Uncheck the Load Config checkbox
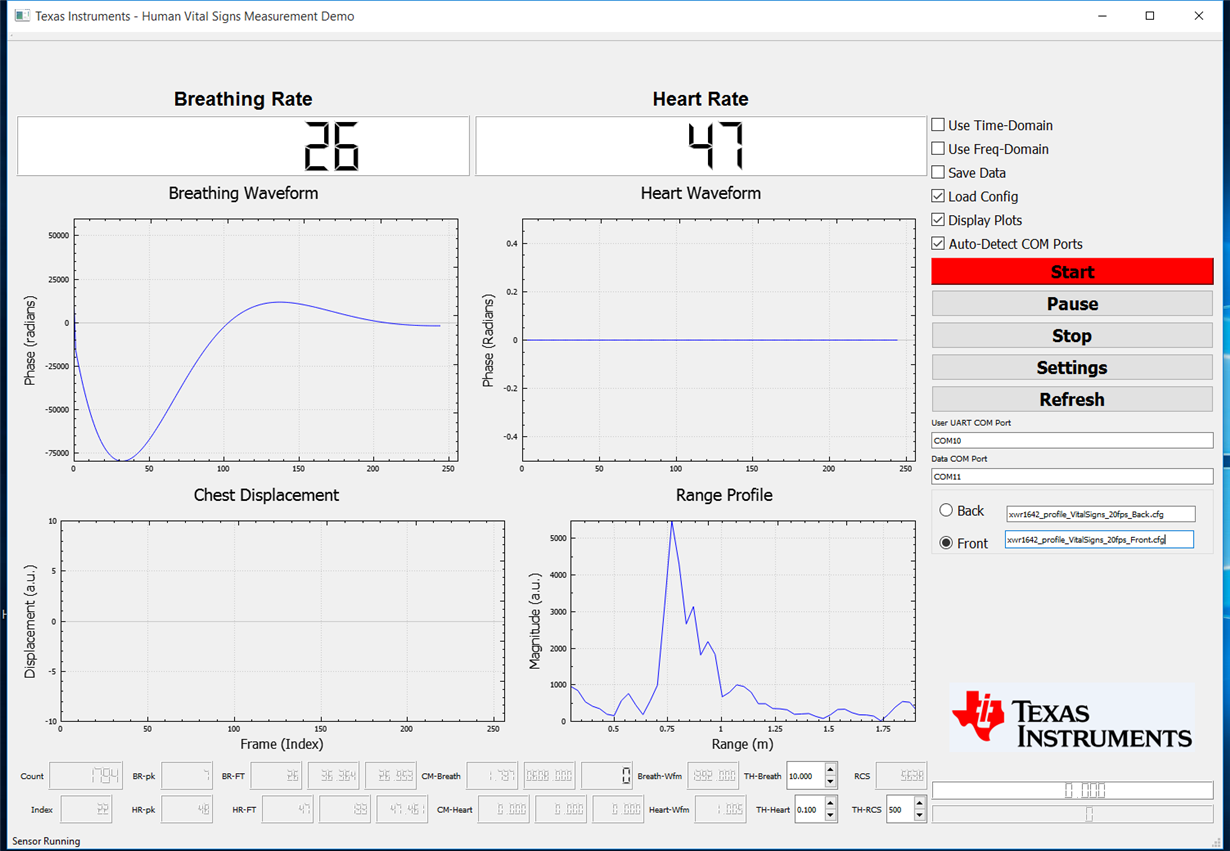 (x=938, y=196)
